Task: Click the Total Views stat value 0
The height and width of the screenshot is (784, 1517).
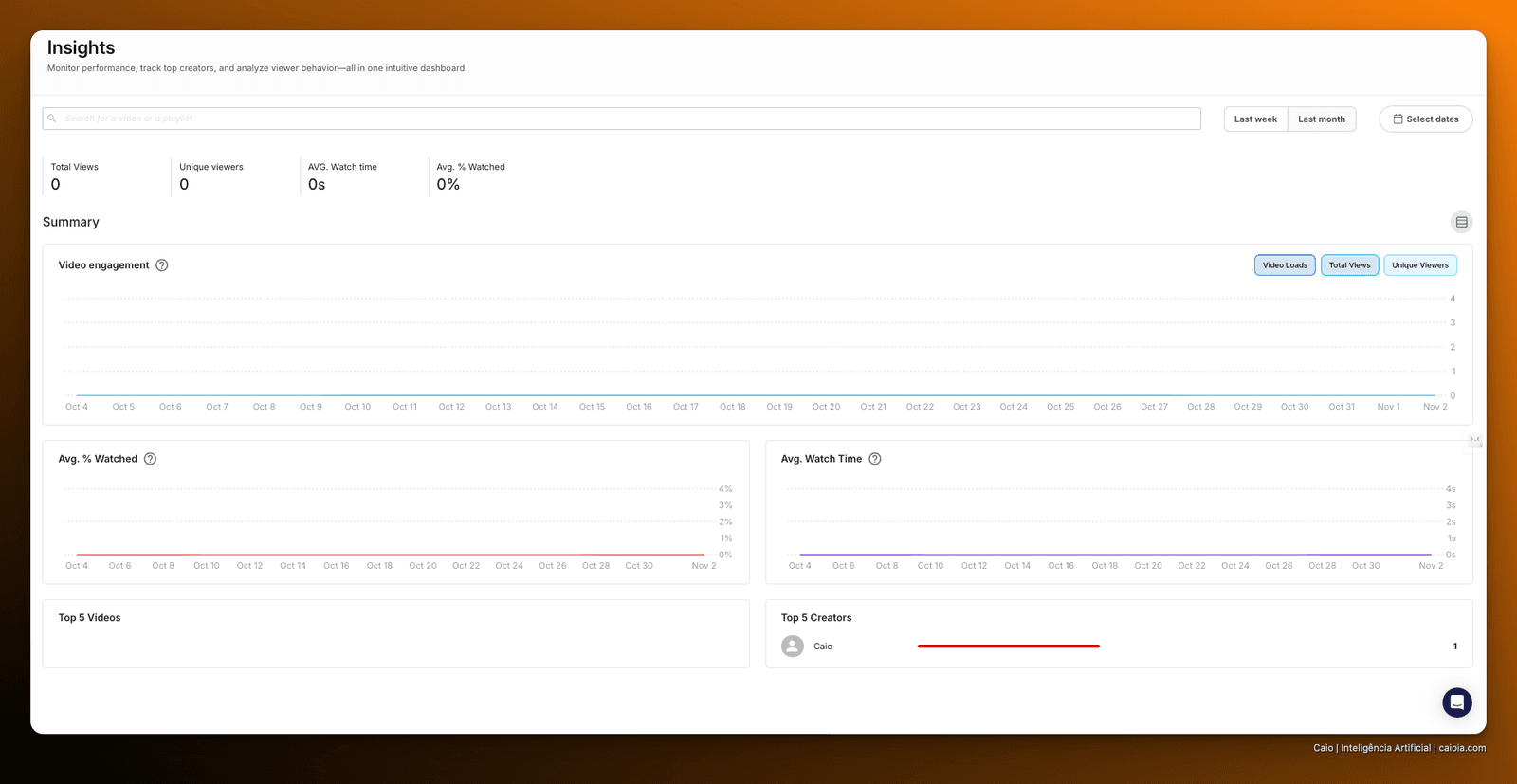Action: coord(56,185)
